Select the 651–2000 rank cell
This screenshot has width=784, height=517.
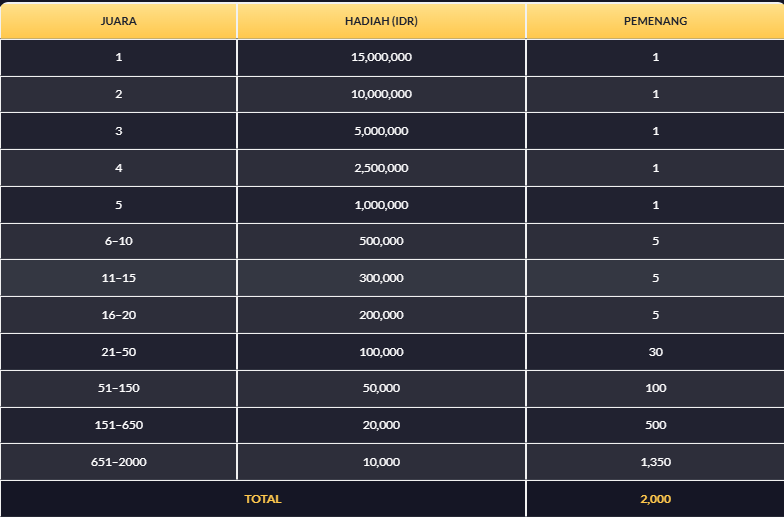[118, 462]
